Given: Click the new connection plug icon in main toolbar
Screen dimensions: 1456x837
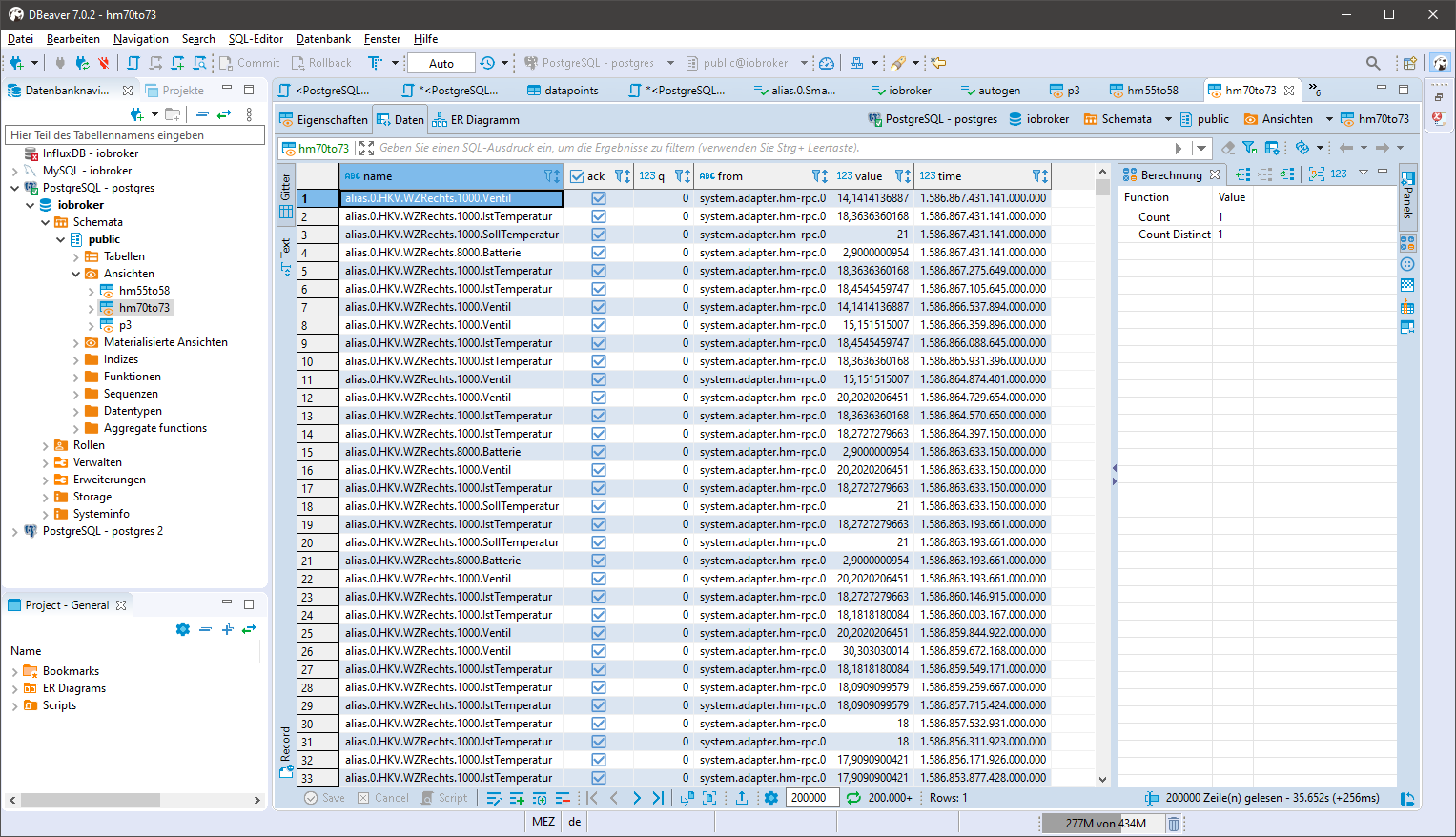Looking at the screenshot, I should [x=16, y=63].
